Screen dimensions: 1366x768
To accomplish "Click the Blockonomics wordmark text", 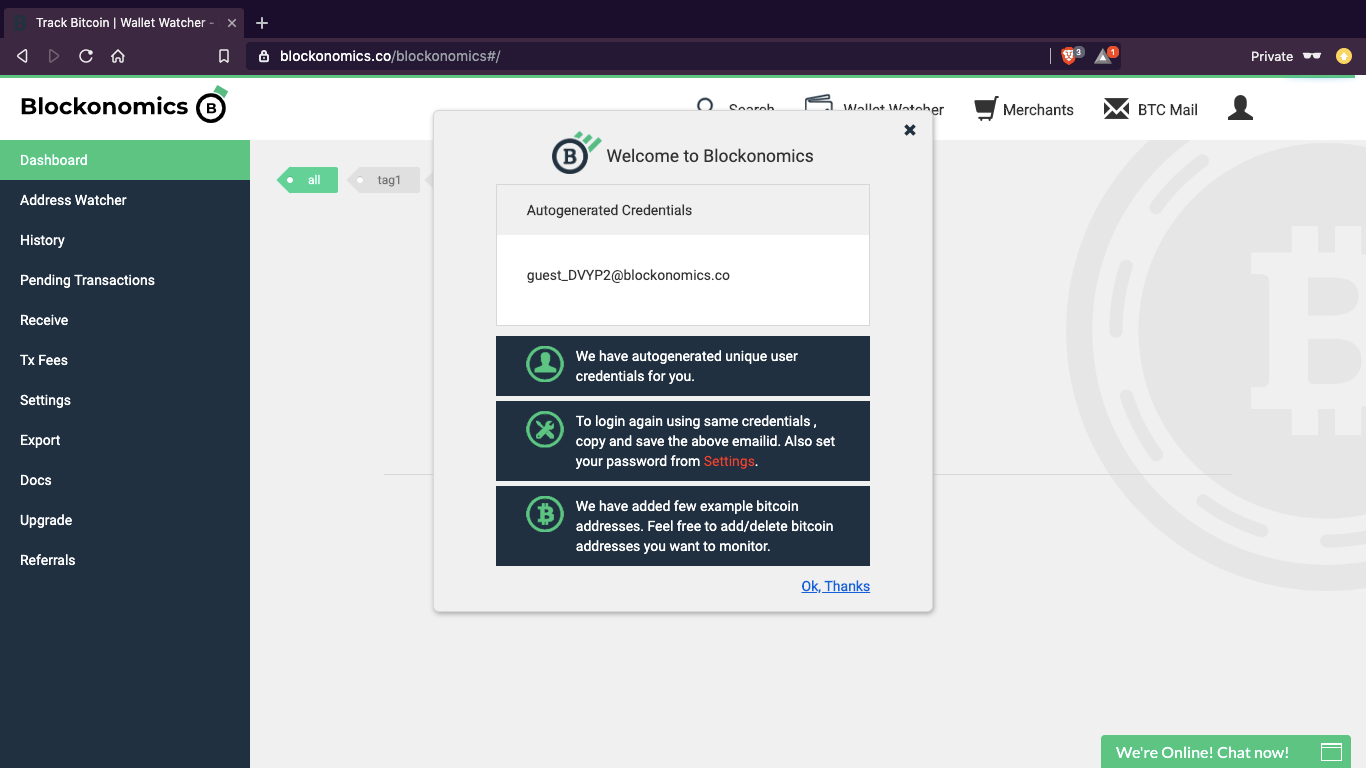I will tap(104, 106).
